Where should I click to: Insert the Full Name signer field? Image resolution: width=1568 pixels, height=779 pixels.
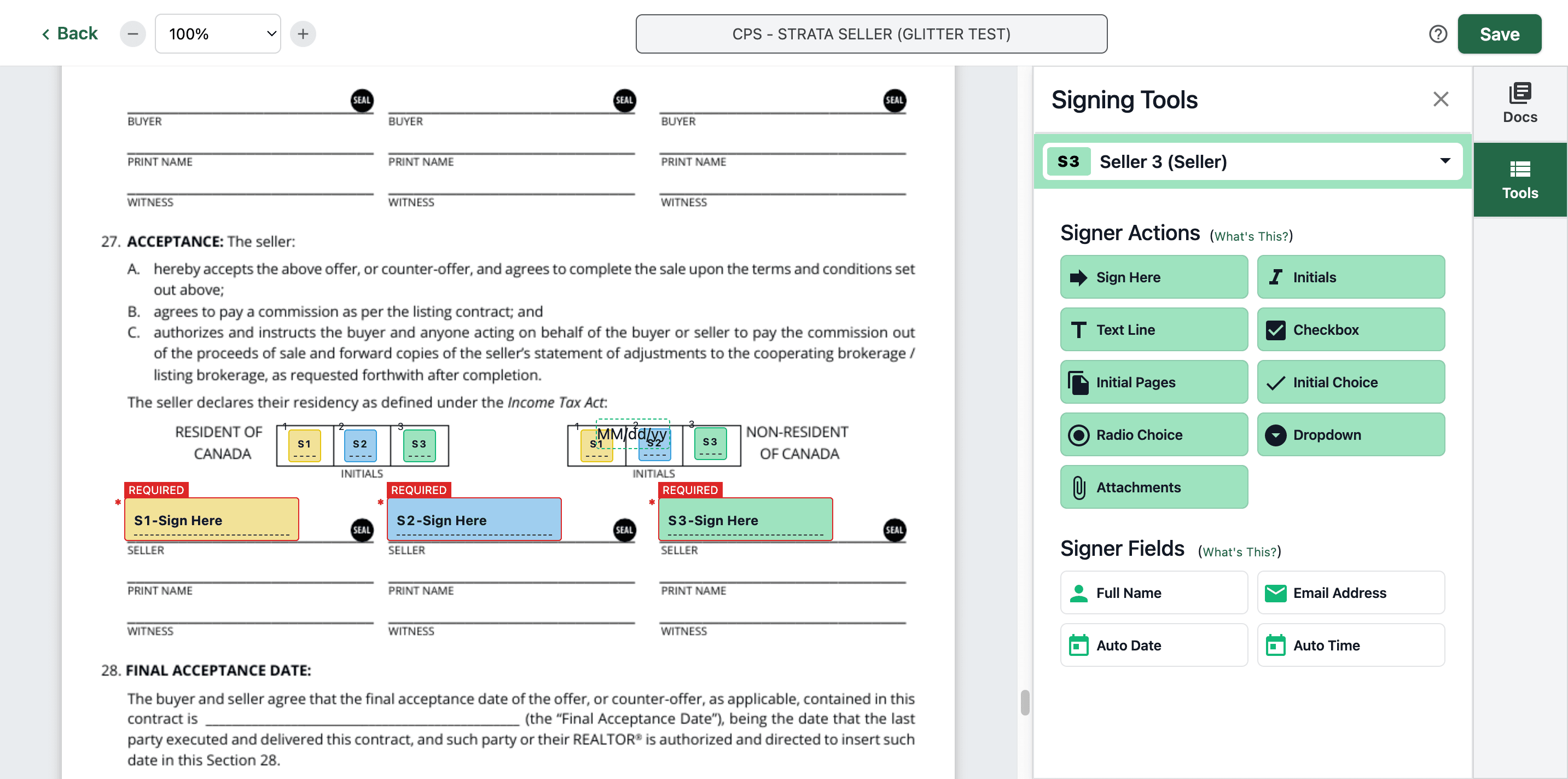point(1153,593)
